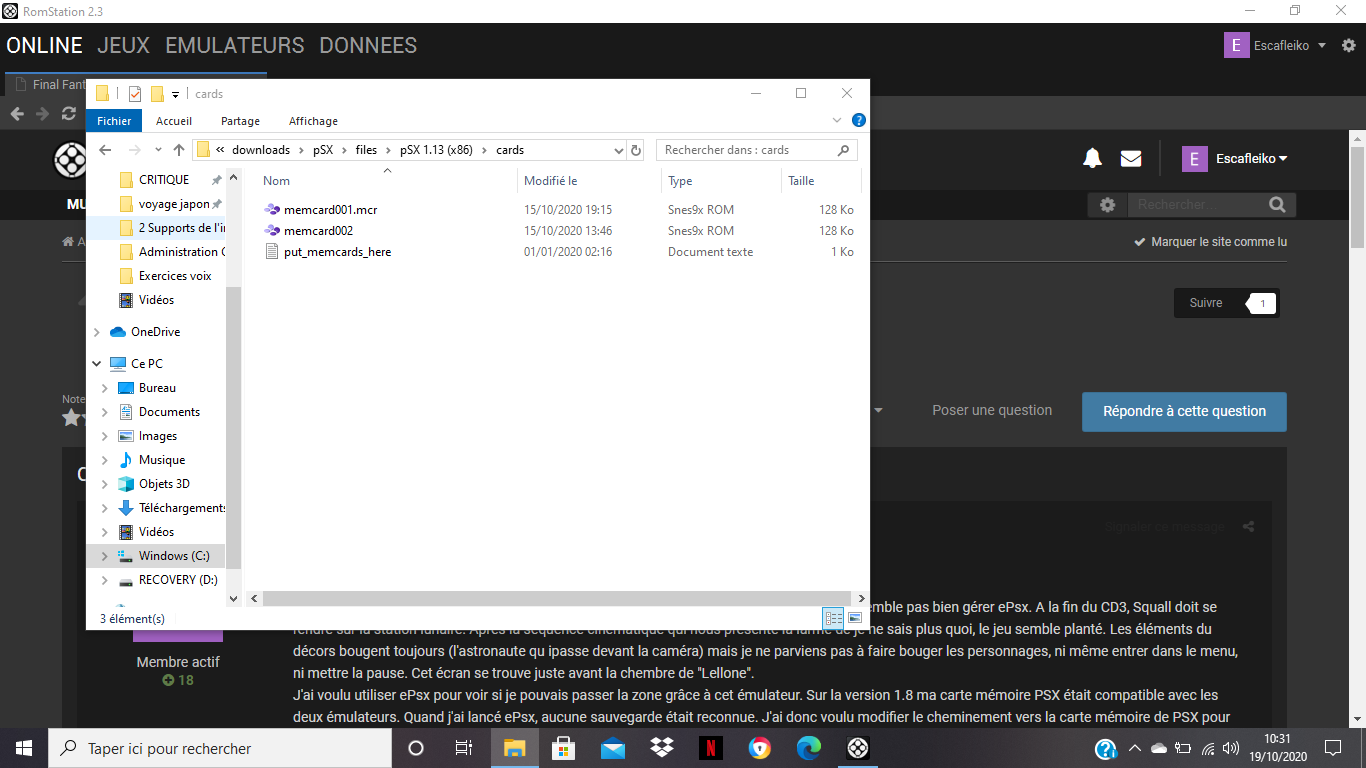This screenshot has height=768, width=1366.
Task: Expand the Documents tree node
Action: point(105,412)
